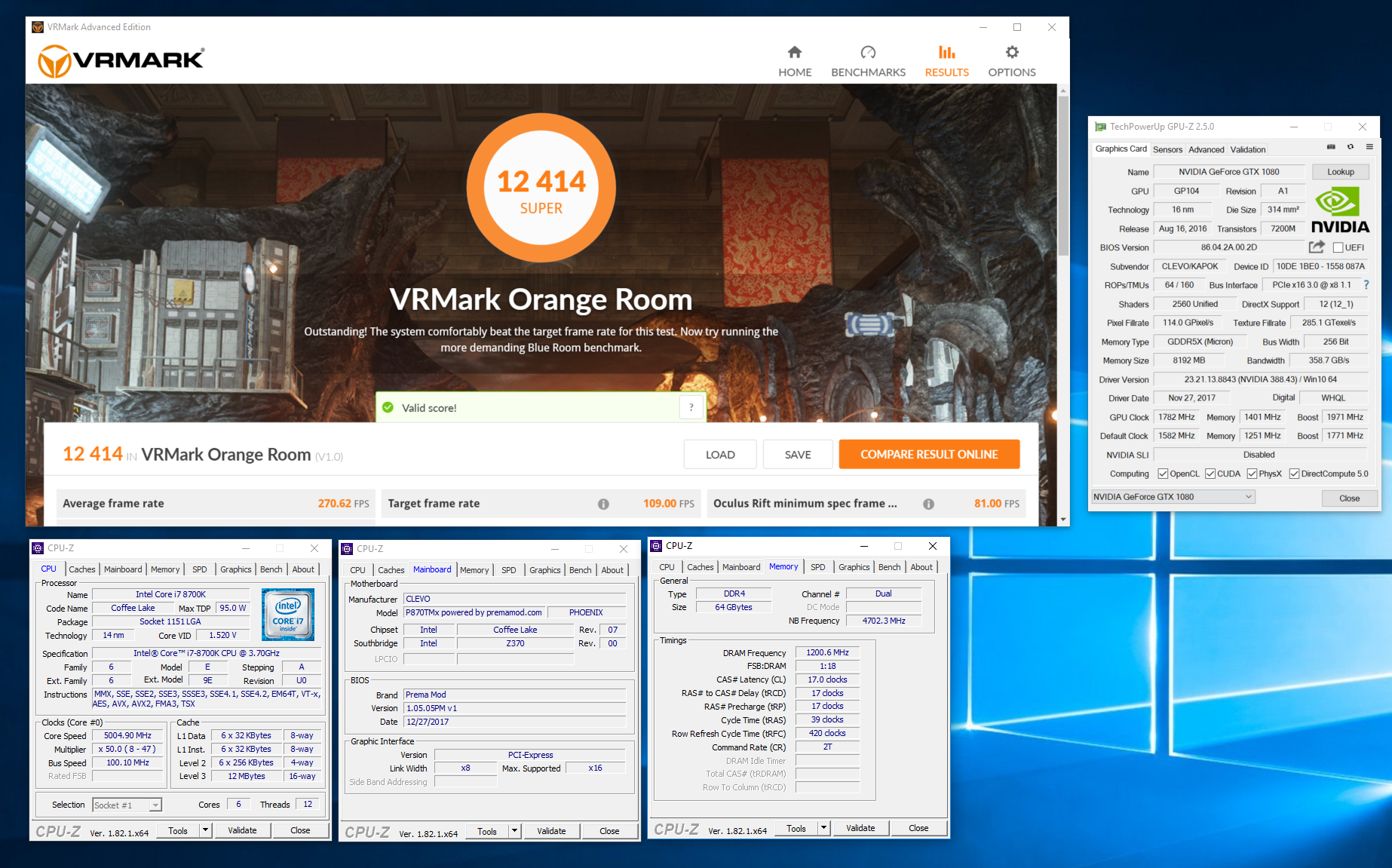Click Compare Result Online button
The height and width of the screenshot is (868, 1392).
(929, 454)
